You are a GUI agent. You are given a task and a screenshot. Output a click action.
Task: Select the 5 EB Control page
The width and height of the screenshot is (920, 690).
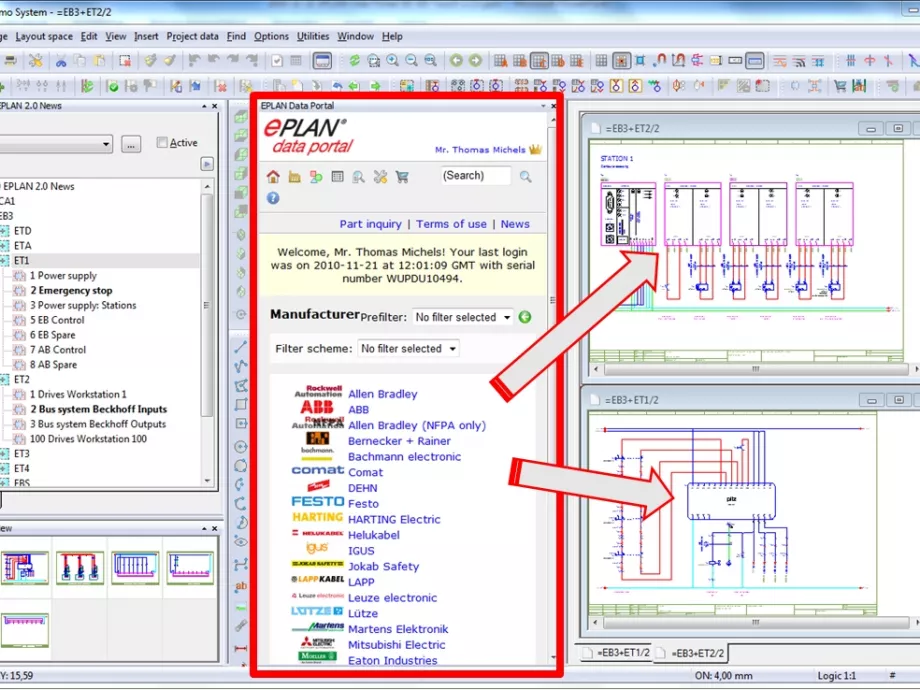pos(57,320)
